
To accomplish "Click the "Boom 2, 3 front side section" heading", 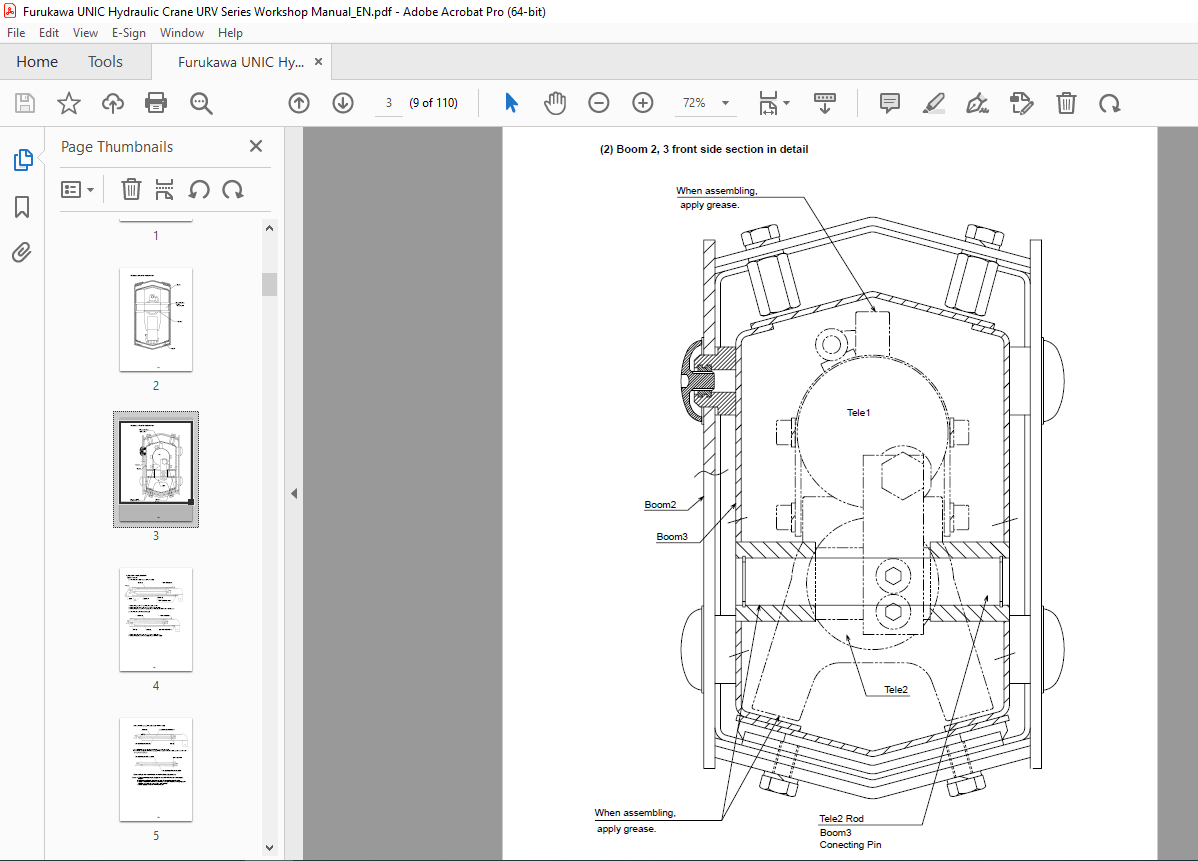I will click(x=704, y=150).
